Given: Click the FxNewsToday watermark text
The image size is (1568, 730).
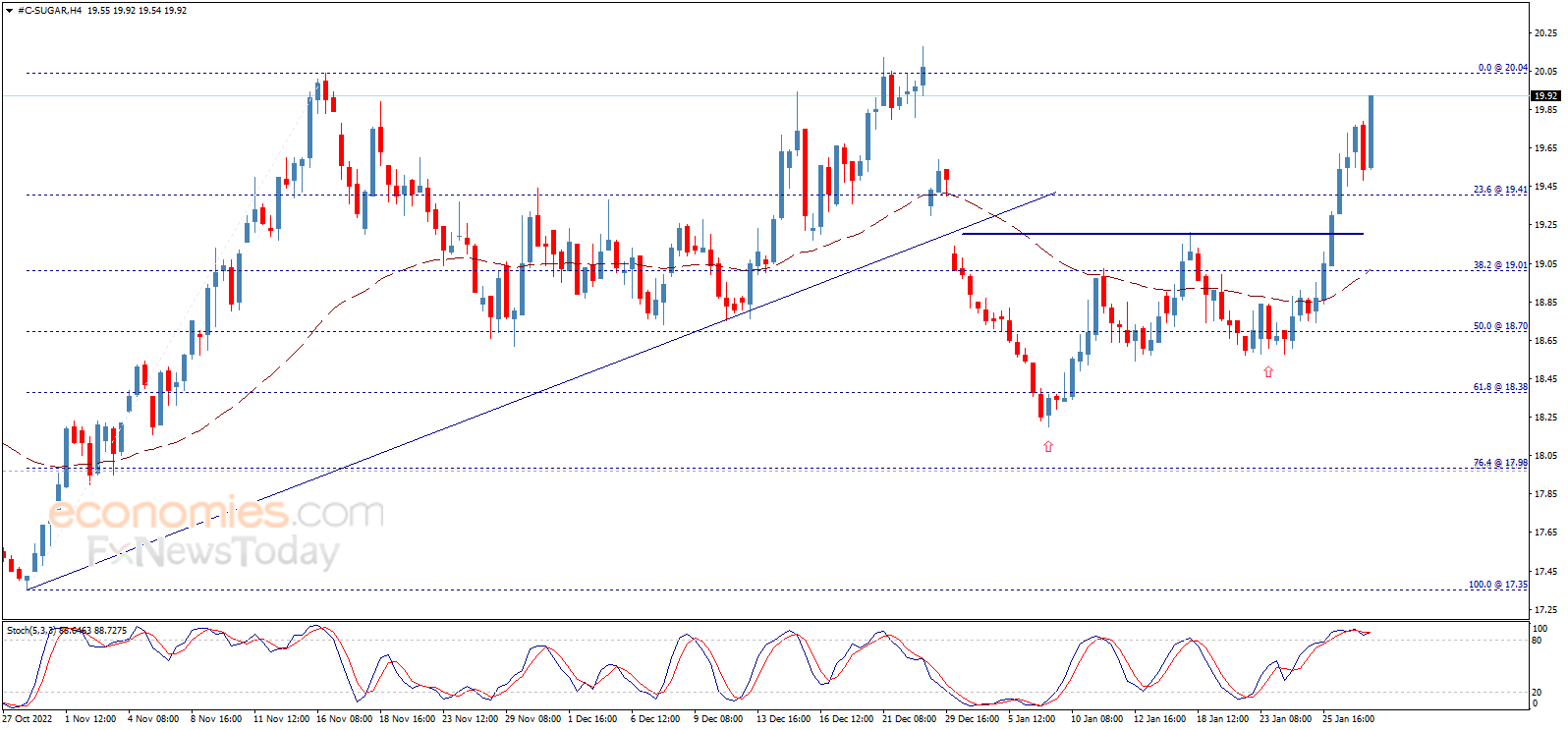Looking at the screenshot, I should click(212, 551).
